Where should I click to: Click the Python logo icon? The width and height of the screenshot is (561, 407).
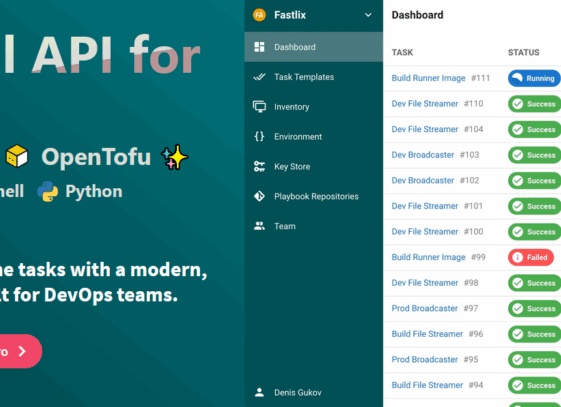pyautogui.click(x=48, y=191)
